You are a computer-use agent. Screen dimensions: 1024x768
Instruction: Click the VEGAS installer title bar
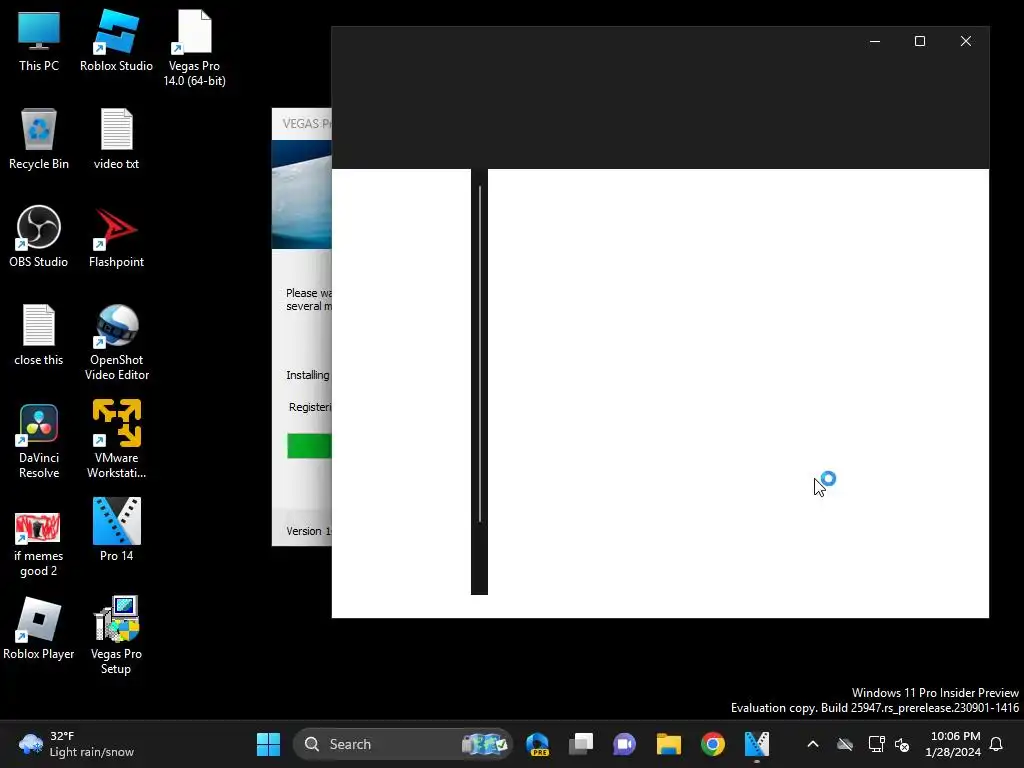(x=302, y=124)
